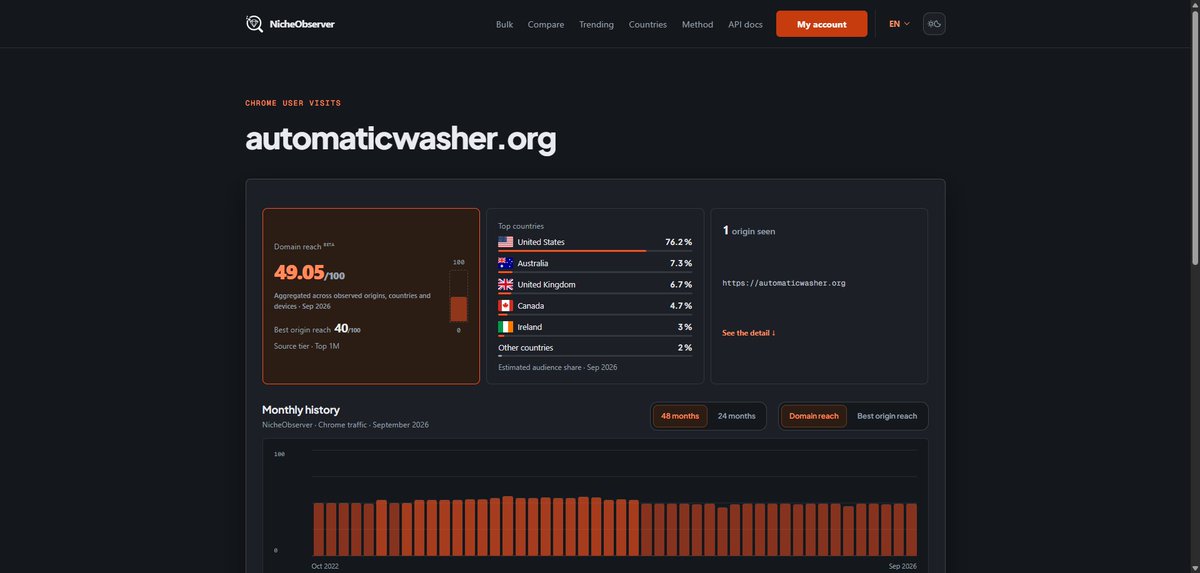Click the United Kingdom flag icon
Screen dimensions: 1200x573
tap(506, 284)
